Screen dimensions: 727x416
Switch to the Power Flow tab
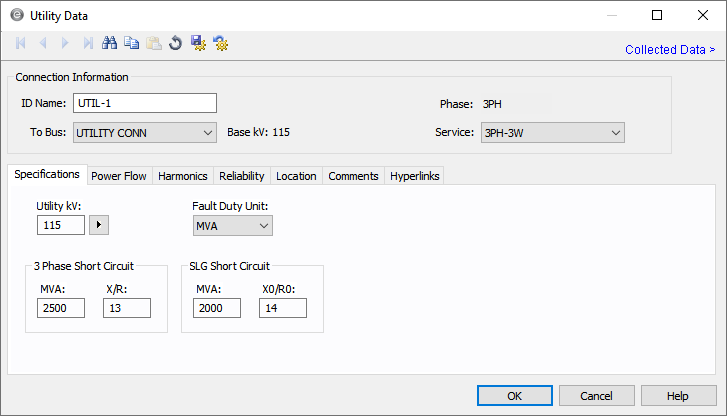pyautogui.click(x=119, y=176)
